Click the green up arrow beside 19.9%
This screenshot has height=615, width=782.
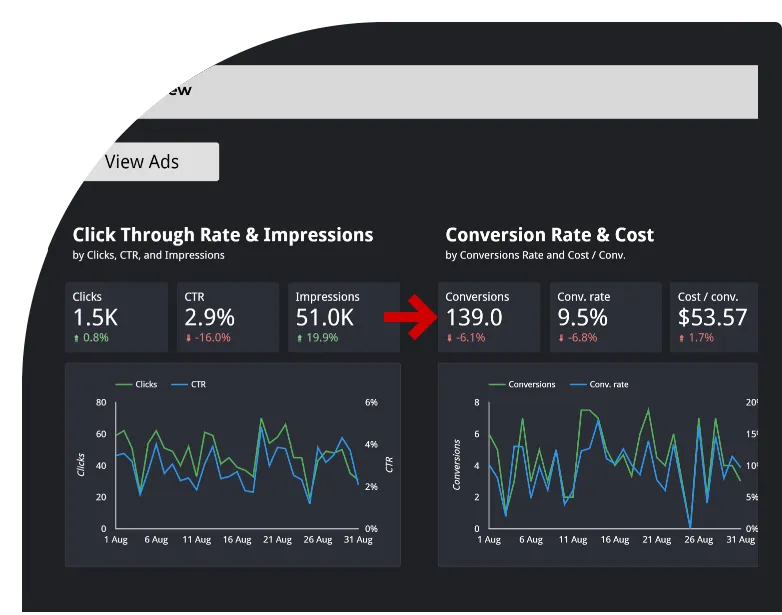click(x=300, y=339)
